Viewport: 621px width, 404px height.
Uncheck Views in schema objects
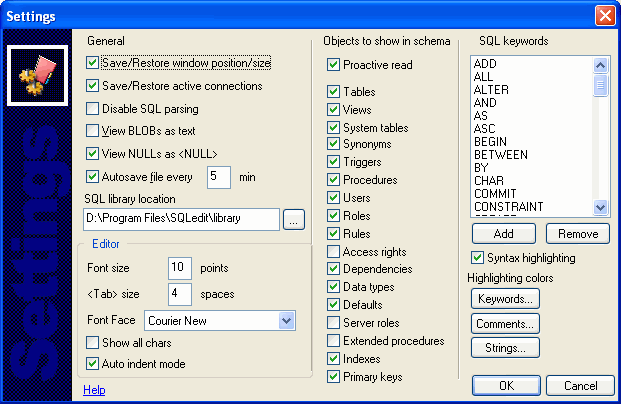(x=333, y=110)
